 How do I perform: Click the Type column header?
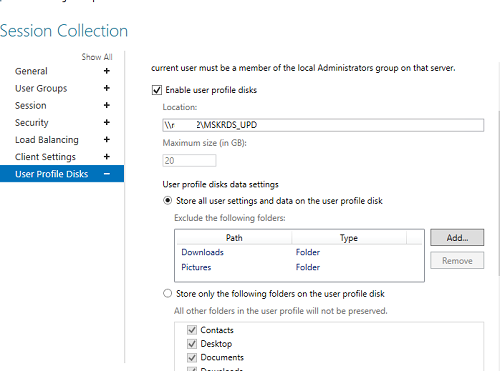click(x=349, y=238)
